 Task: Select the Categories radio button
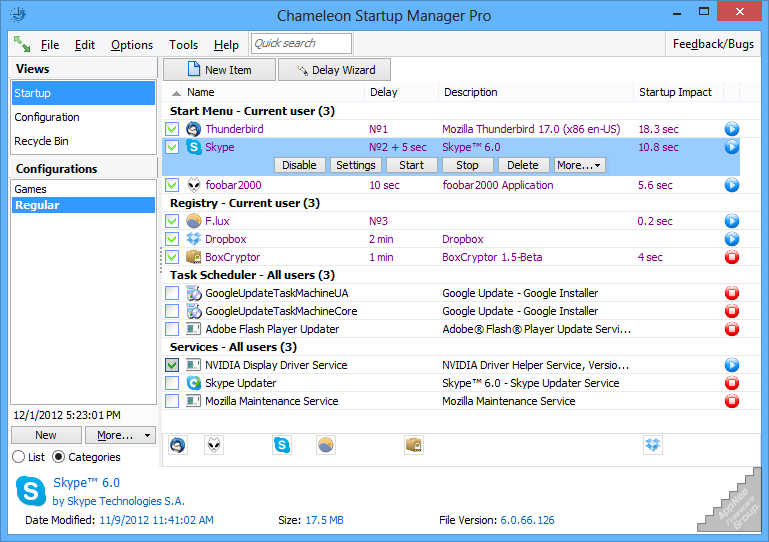point(58,457)
